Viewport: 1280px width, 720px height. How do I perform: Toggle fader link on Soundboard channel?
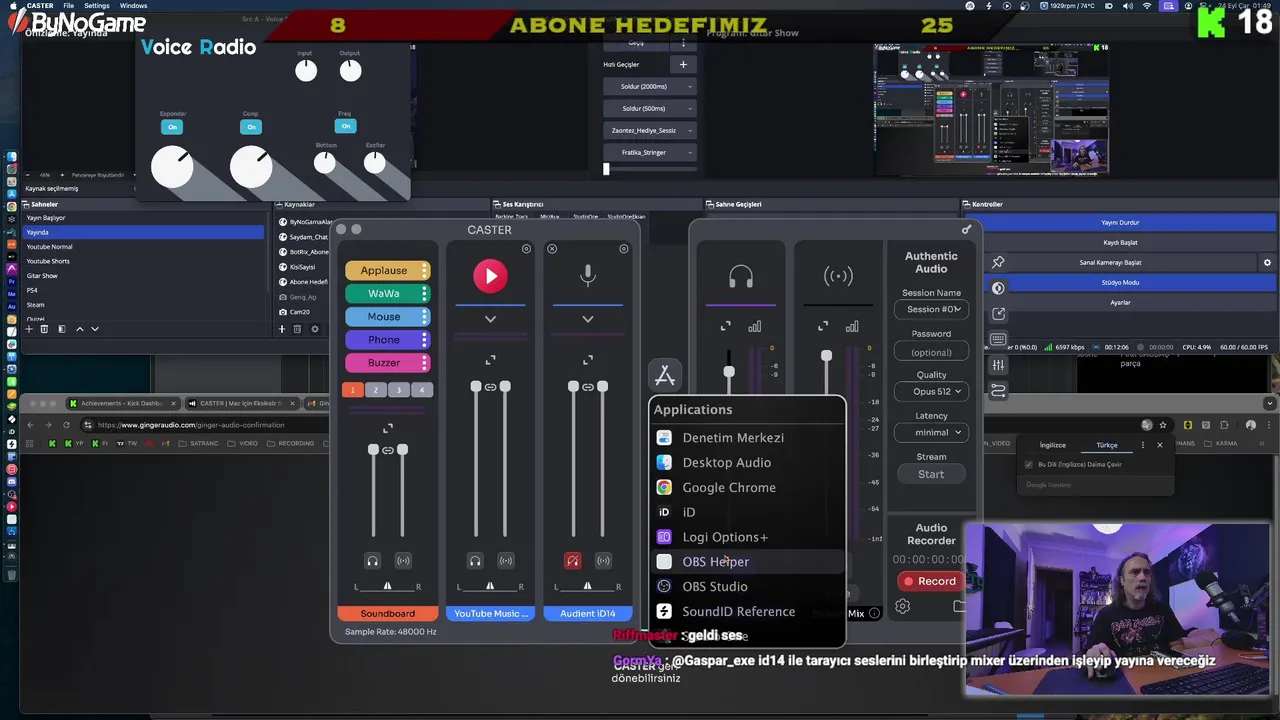pos(388,450)
